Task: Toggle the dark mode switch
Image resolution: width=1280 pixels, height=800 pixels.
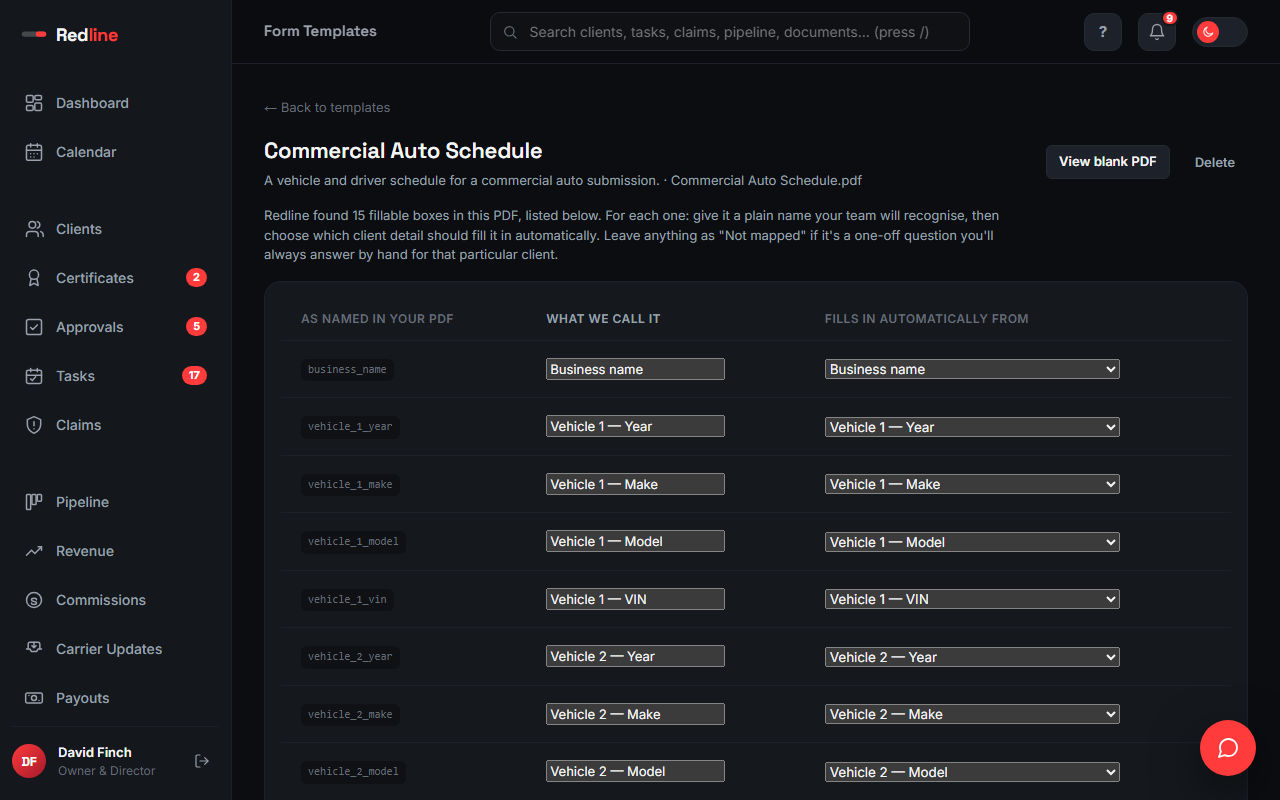Action: (1219, 32)
